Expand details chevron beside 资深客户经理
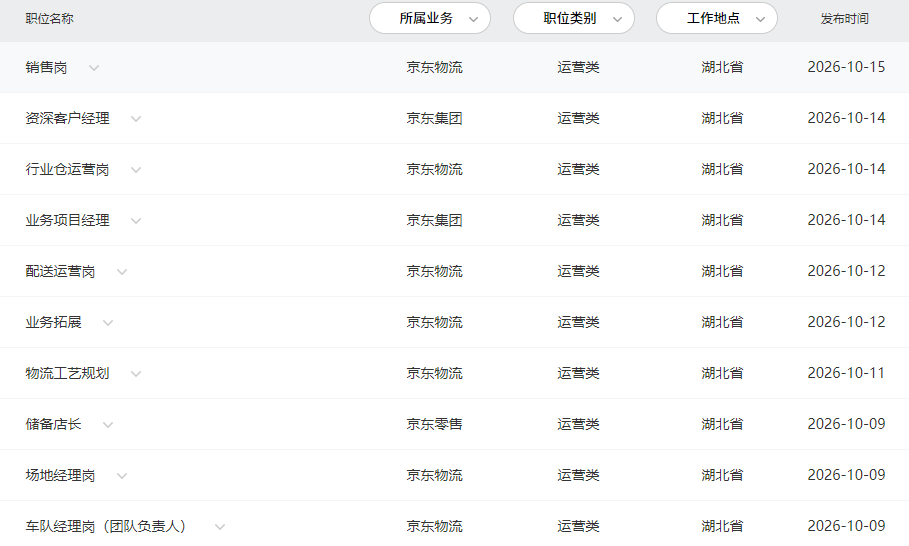This screenshot has width=909, height=546. [x=136, y=119]
